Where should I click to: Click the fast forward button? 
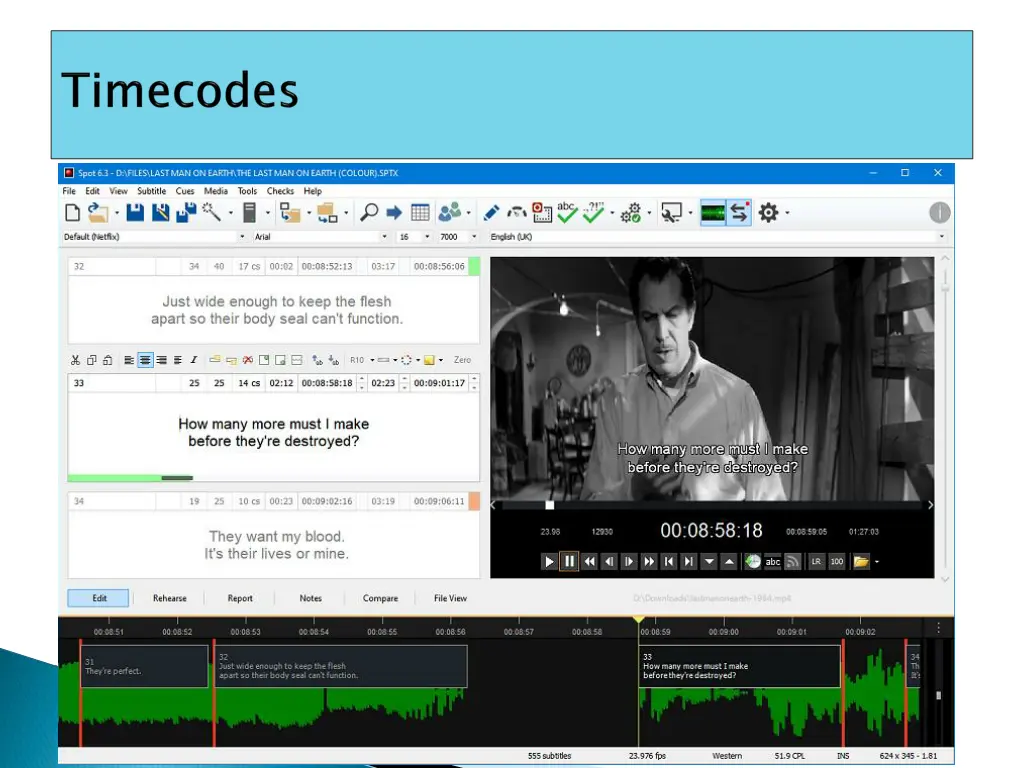pos(649,562)
